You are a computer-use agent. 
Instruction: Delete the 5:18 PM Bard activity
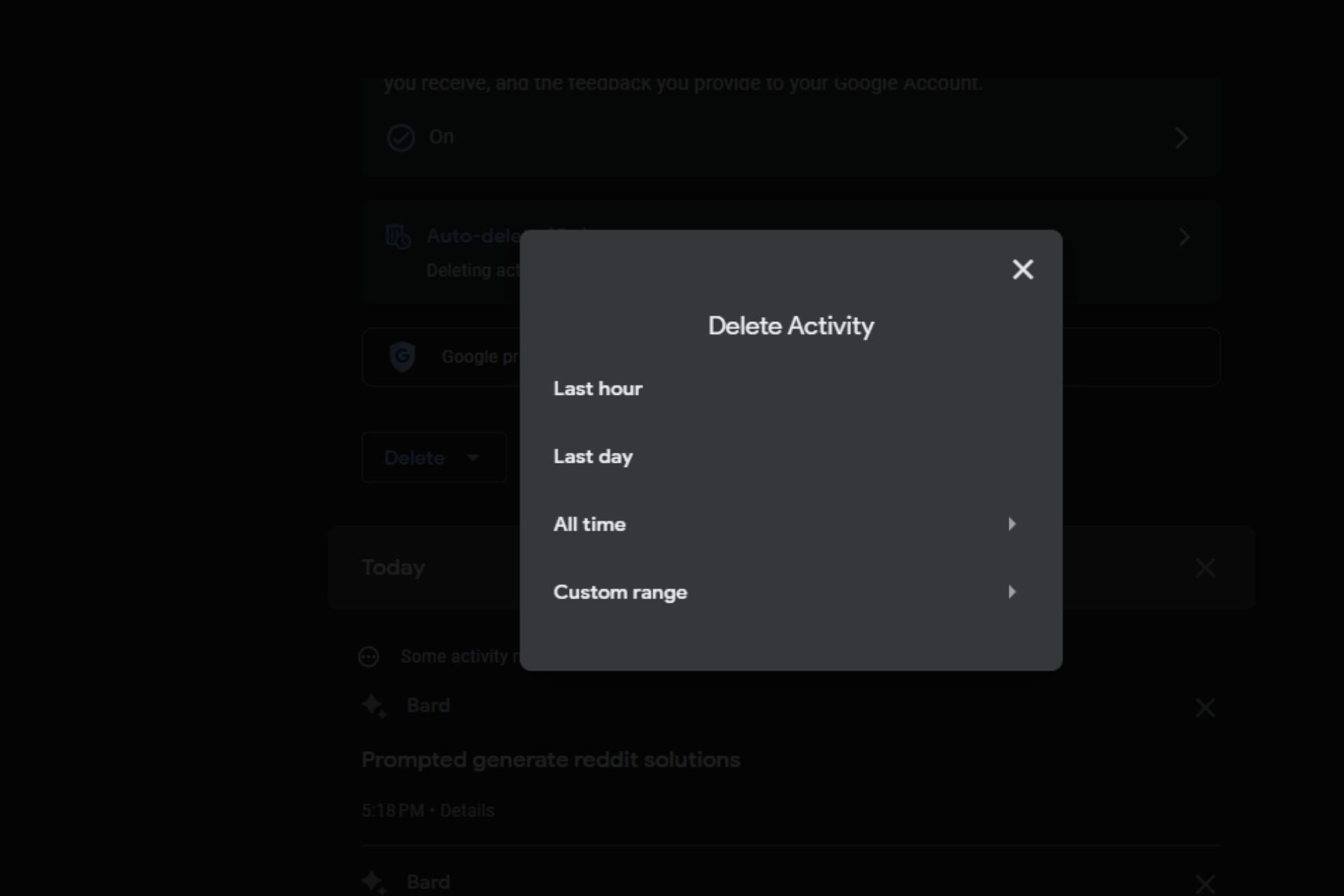[1205, 708]
